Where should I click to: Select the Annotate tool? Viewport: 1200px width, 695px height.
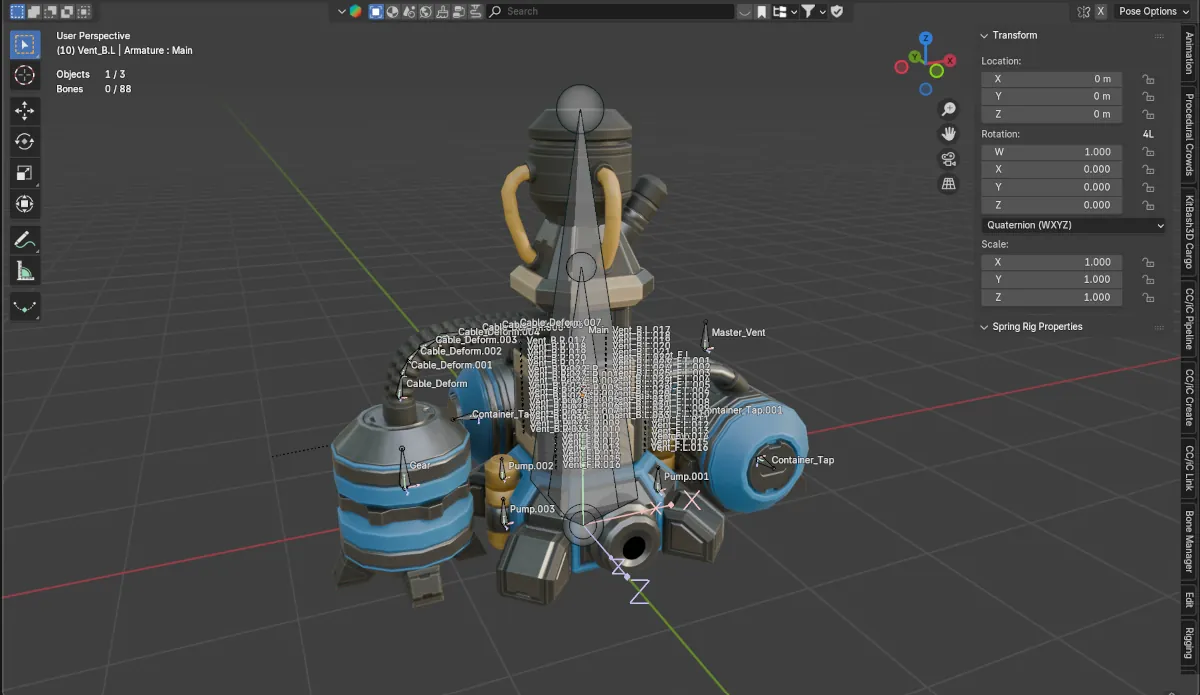point(25,240)
